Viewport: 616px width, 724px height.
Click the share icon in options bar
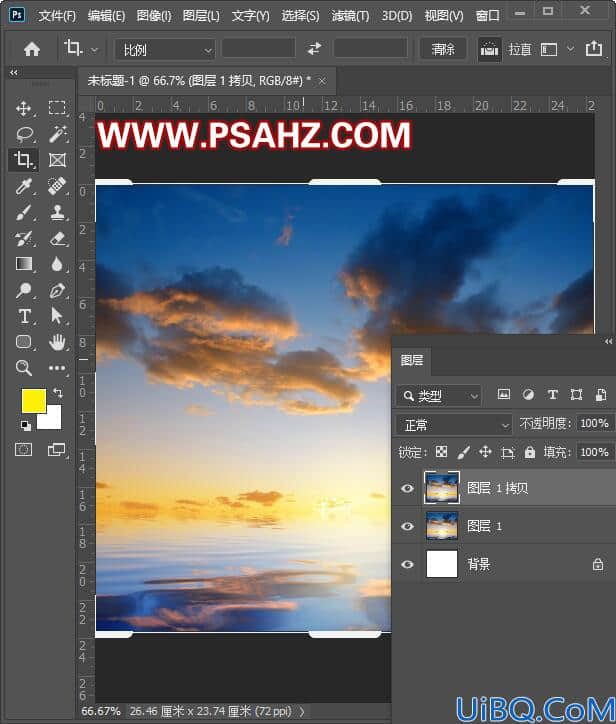point(594,48)
